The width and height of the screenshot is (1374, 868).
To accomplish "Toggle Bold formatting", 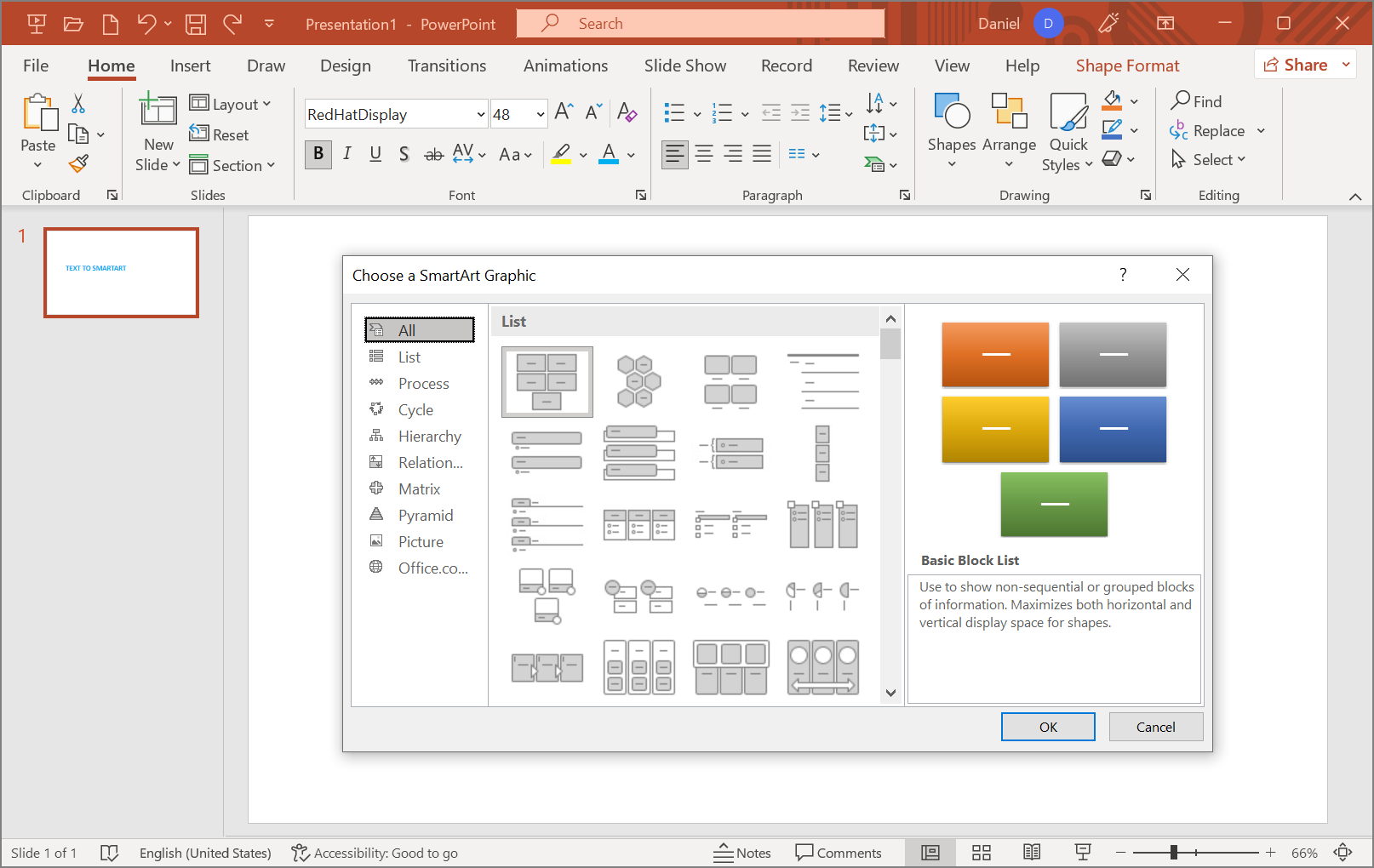I will coord(318,154).
